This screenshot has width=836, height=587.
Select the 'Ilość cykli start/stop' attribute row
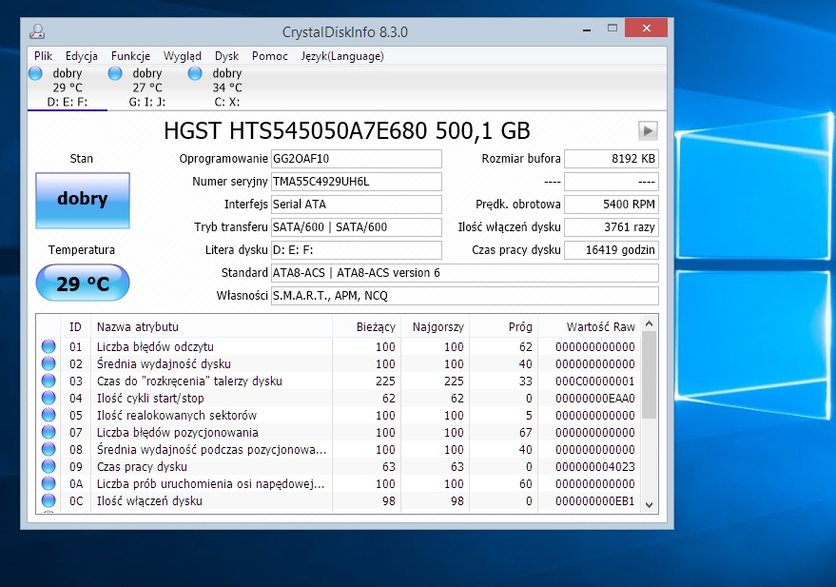tap(339, 398)
